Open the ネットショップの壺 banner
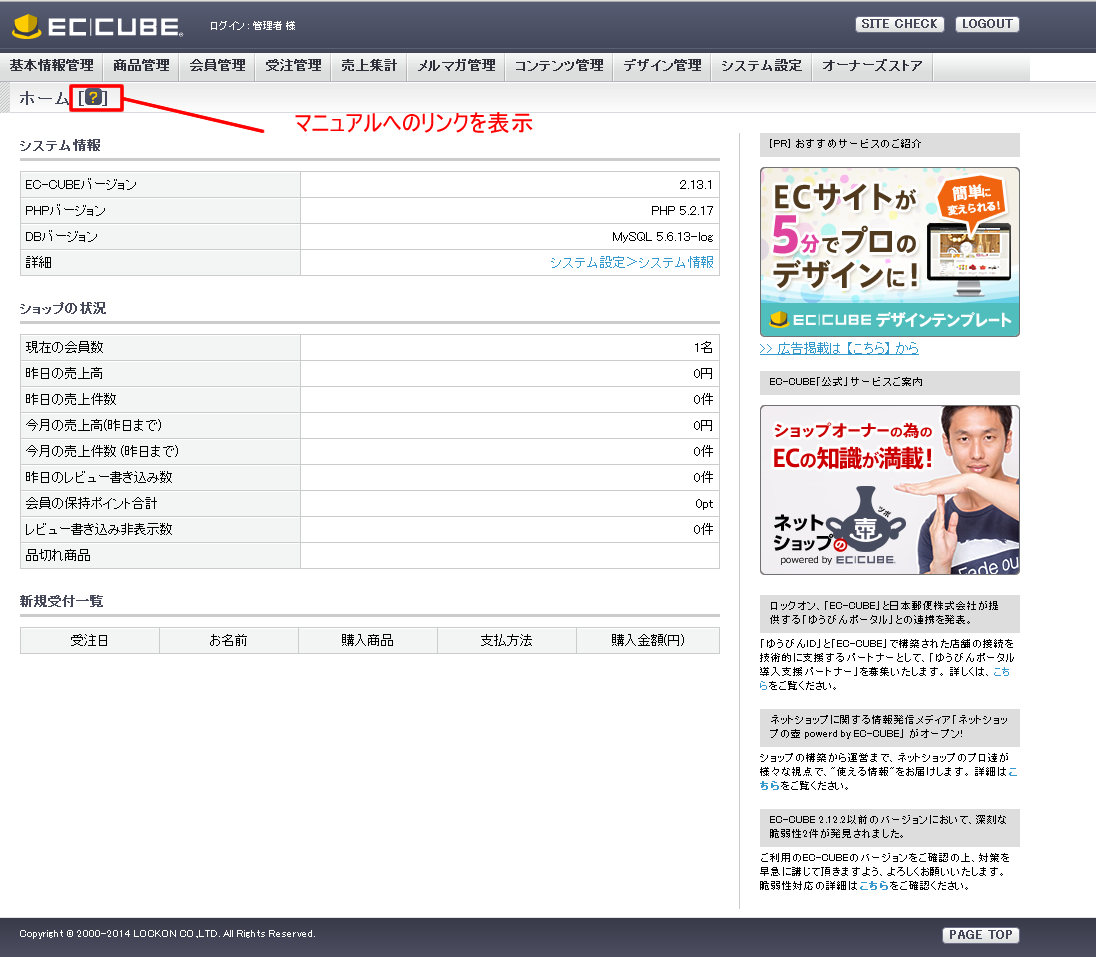 pos(890,490)
